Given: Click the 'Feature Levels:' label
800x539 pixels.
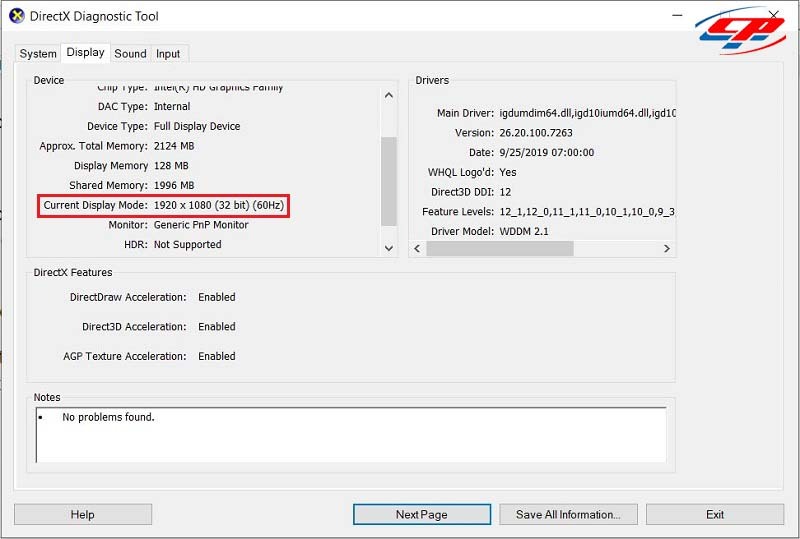Looking at the screenshot, I should point(458,212).
